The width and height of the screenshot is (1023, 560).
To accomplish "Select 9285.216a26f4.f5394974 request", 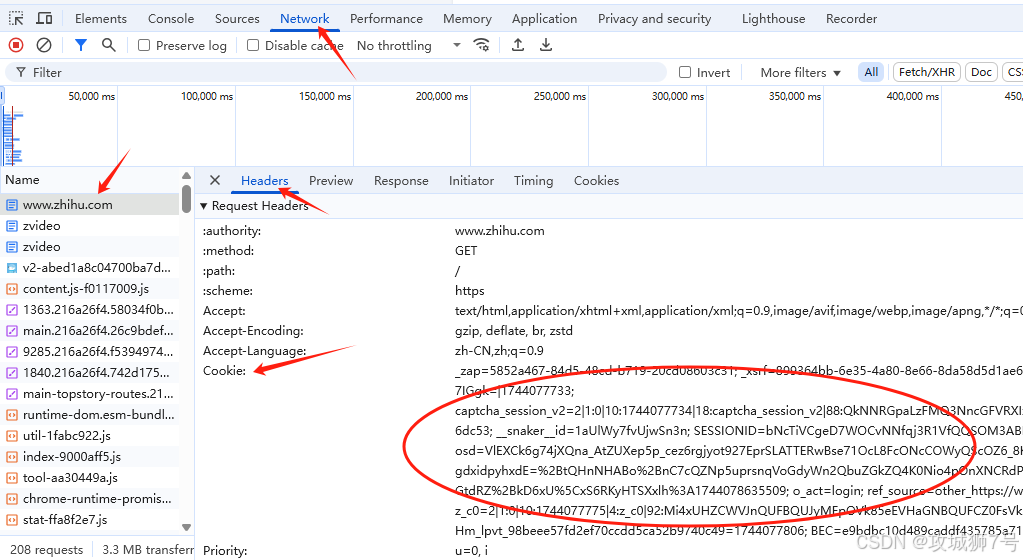I will click(x=89, y=351).
